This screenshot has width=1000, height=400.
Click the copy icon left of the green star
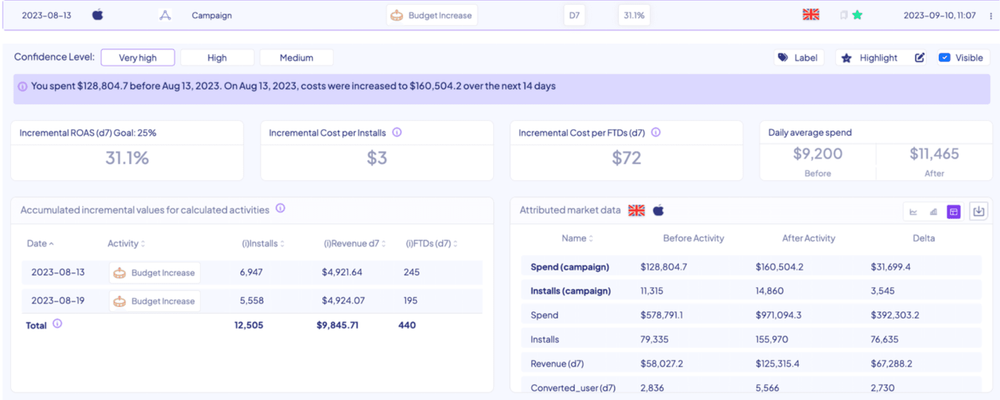pos(843,15)
